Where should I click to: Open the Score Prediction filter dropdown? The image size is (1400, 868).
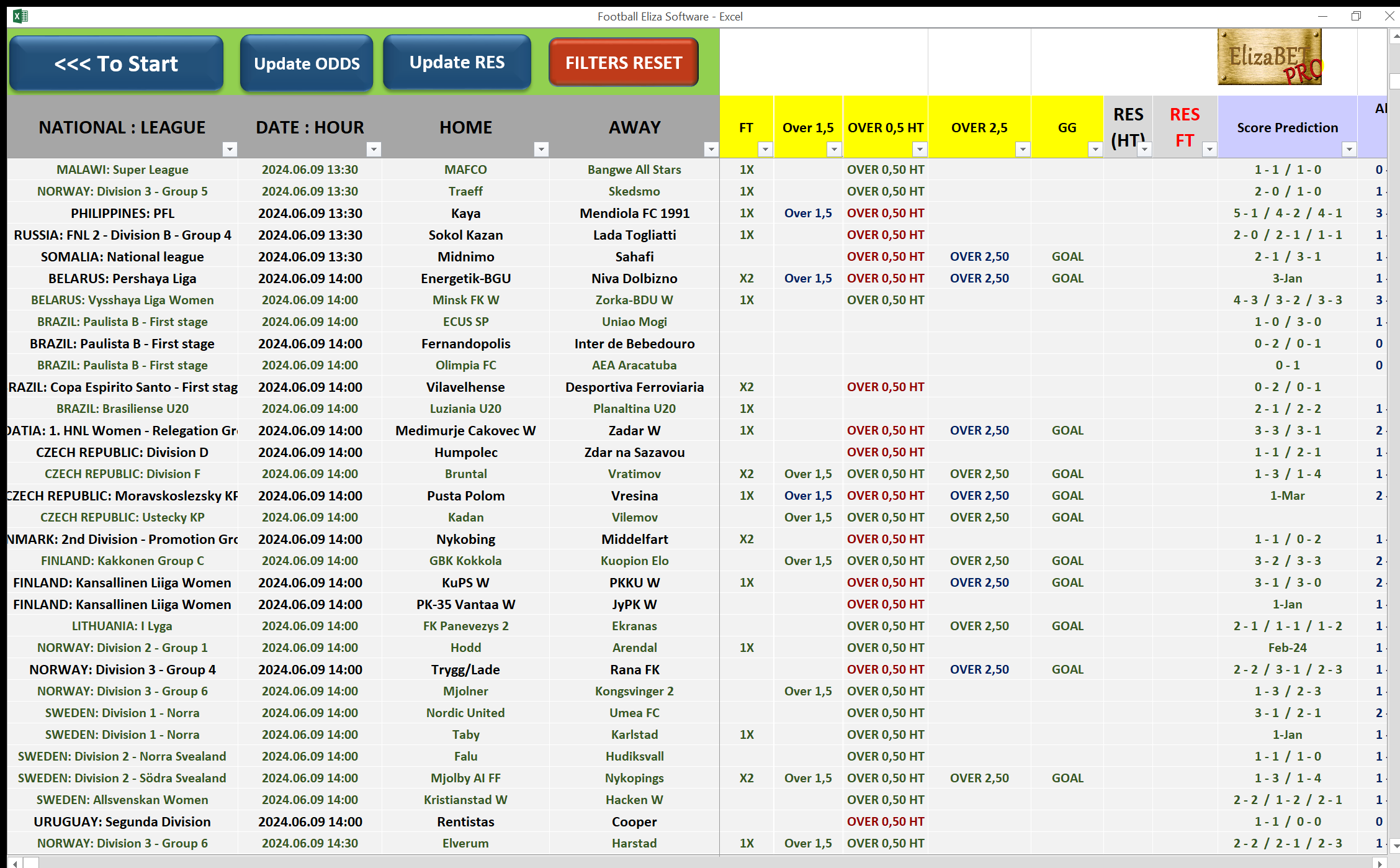click(x=1350, y=149)
